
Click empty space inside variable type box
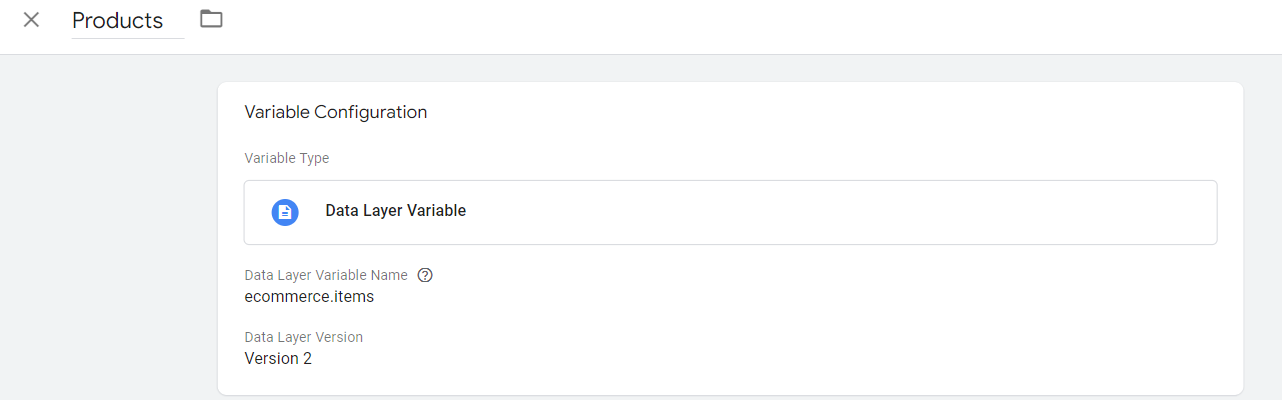[x=840, y=212]
